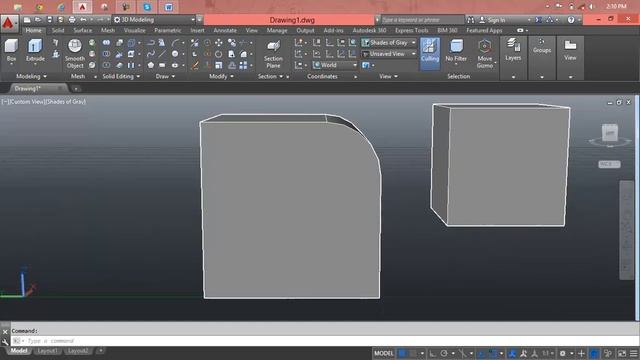Click the binoculars search icon
The height and width of the screenshot is (360, 640).
(x=471, y=20)
